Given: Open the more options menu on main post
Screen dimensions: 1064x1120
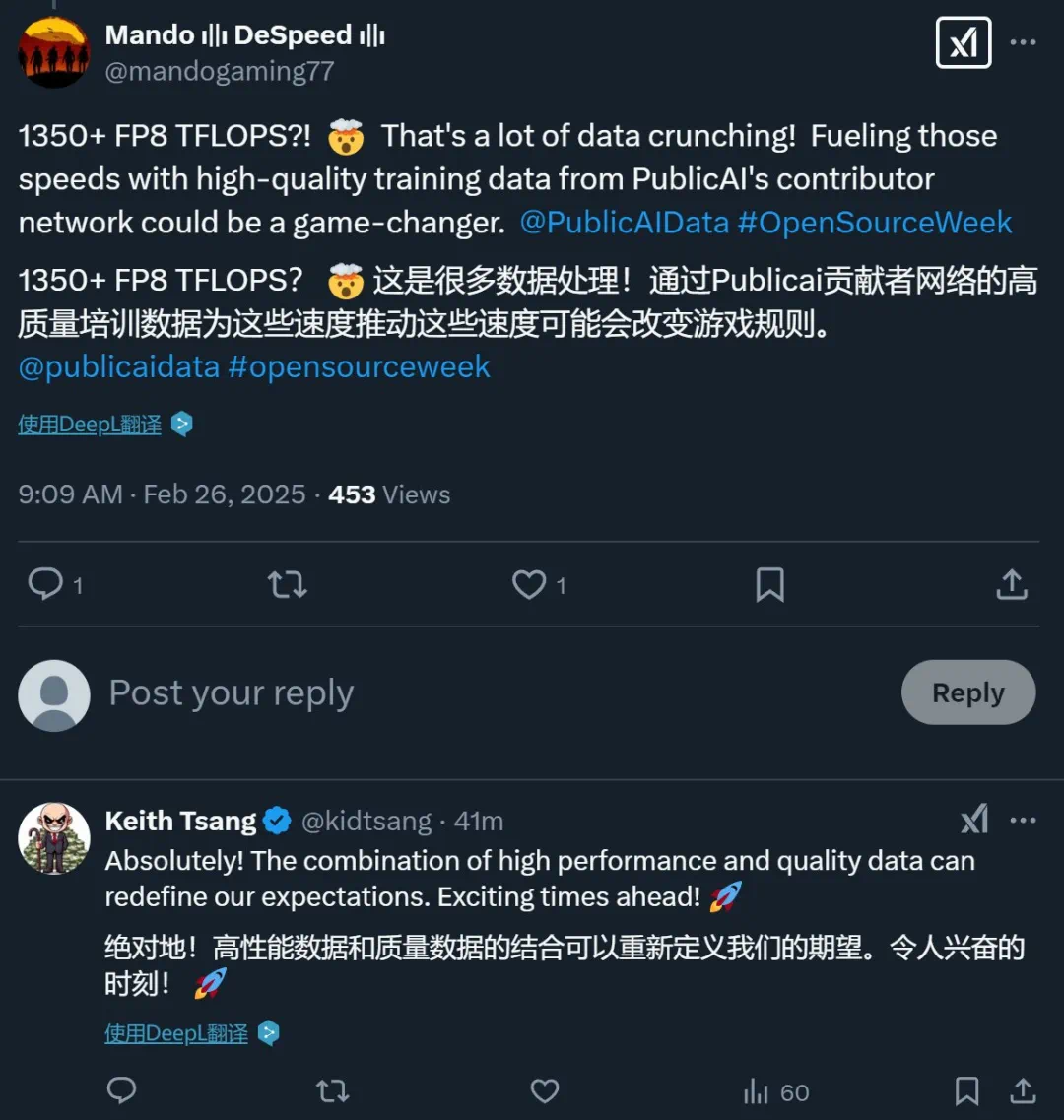Looking at the screenshot, I should [x=1024, y=43].
